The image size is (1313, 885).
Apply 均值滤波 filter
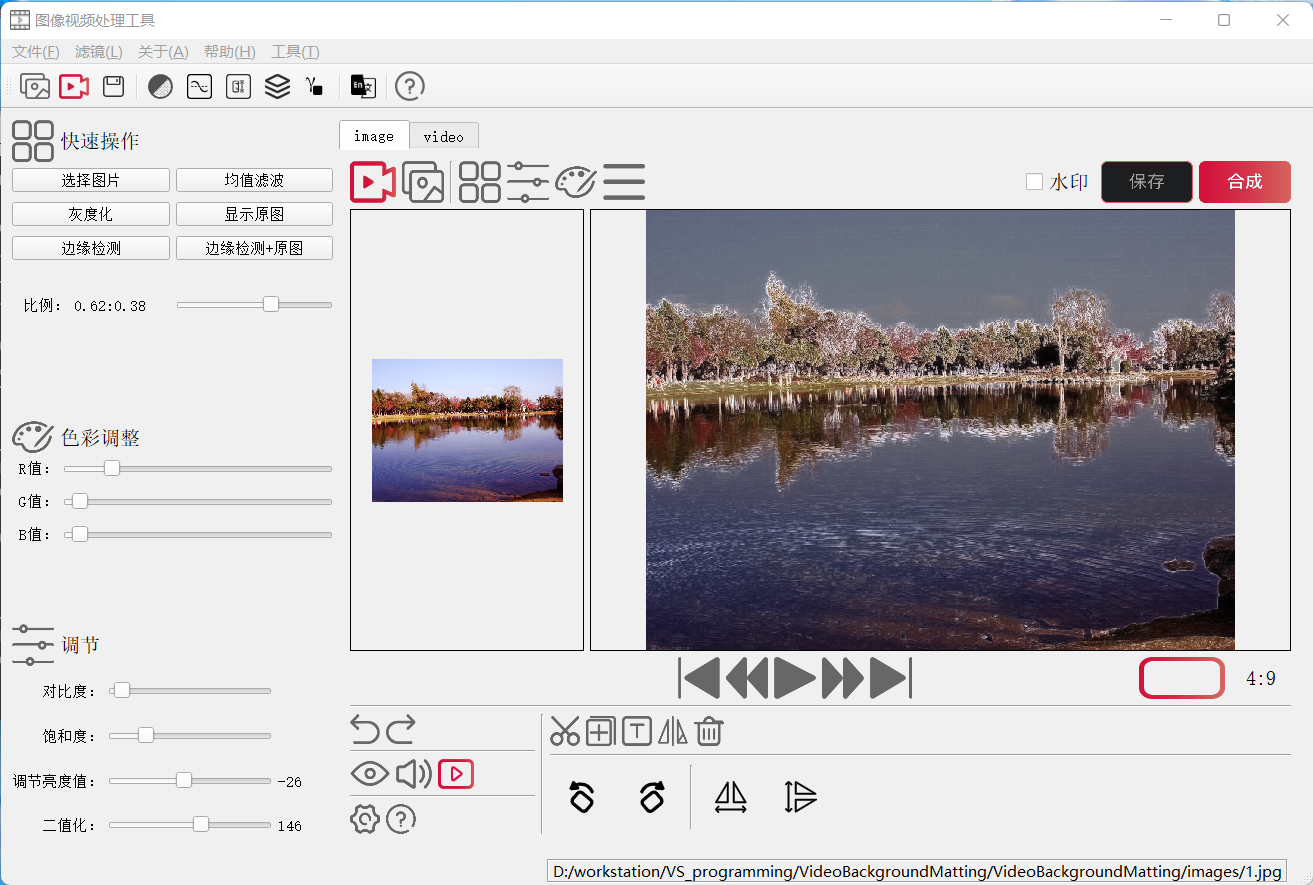point(254,180)
